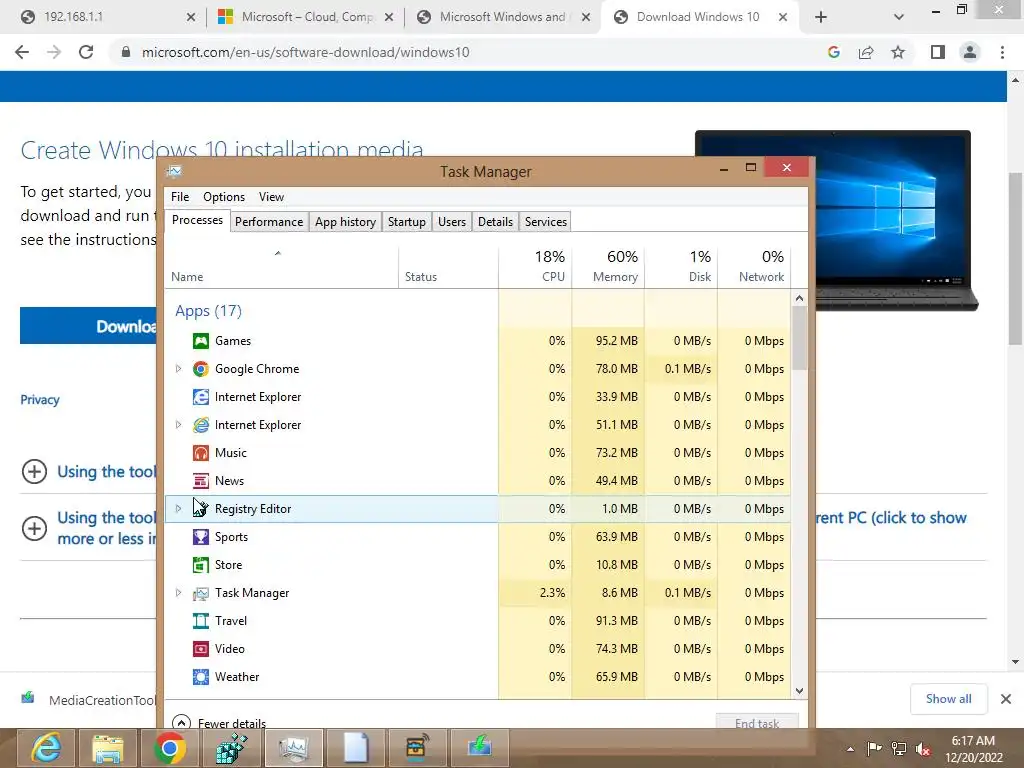Open File Explorer from the taskbar
This screenshot has height=768, width=1024.
(108, 748)
